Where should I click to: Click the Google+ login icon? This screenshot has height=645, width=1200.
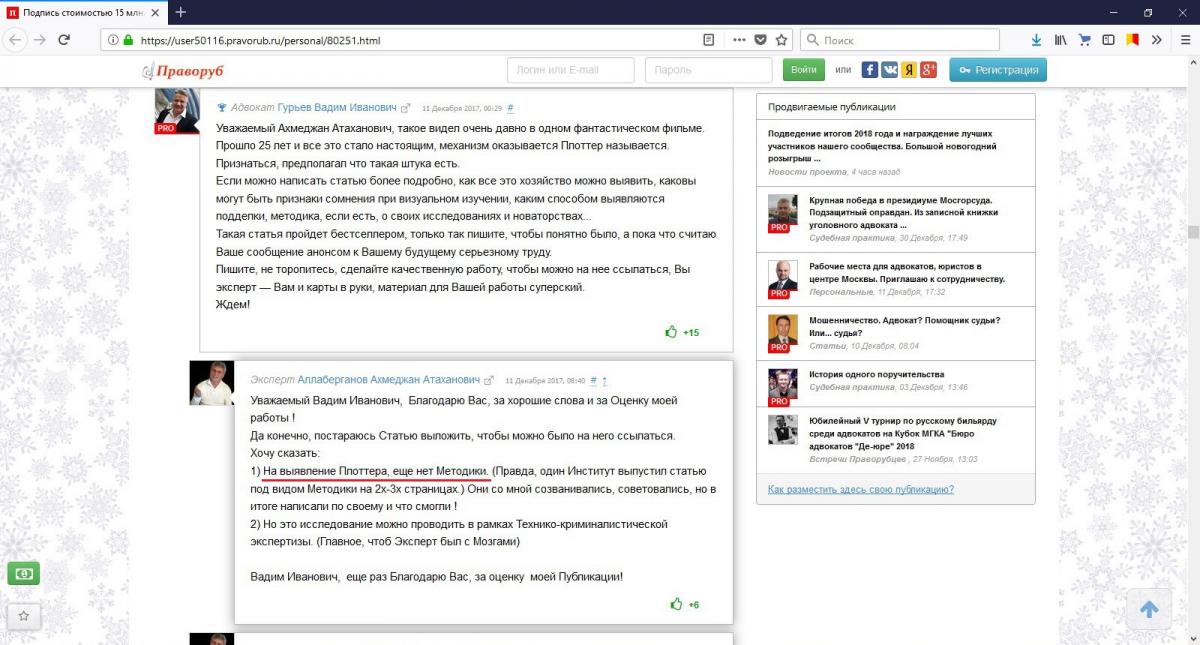click(928, 70)
